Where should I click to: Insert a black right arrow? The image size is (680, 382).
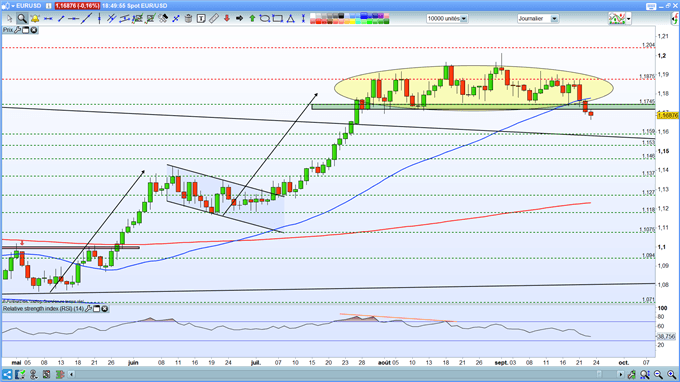click(x=239, y=19)
